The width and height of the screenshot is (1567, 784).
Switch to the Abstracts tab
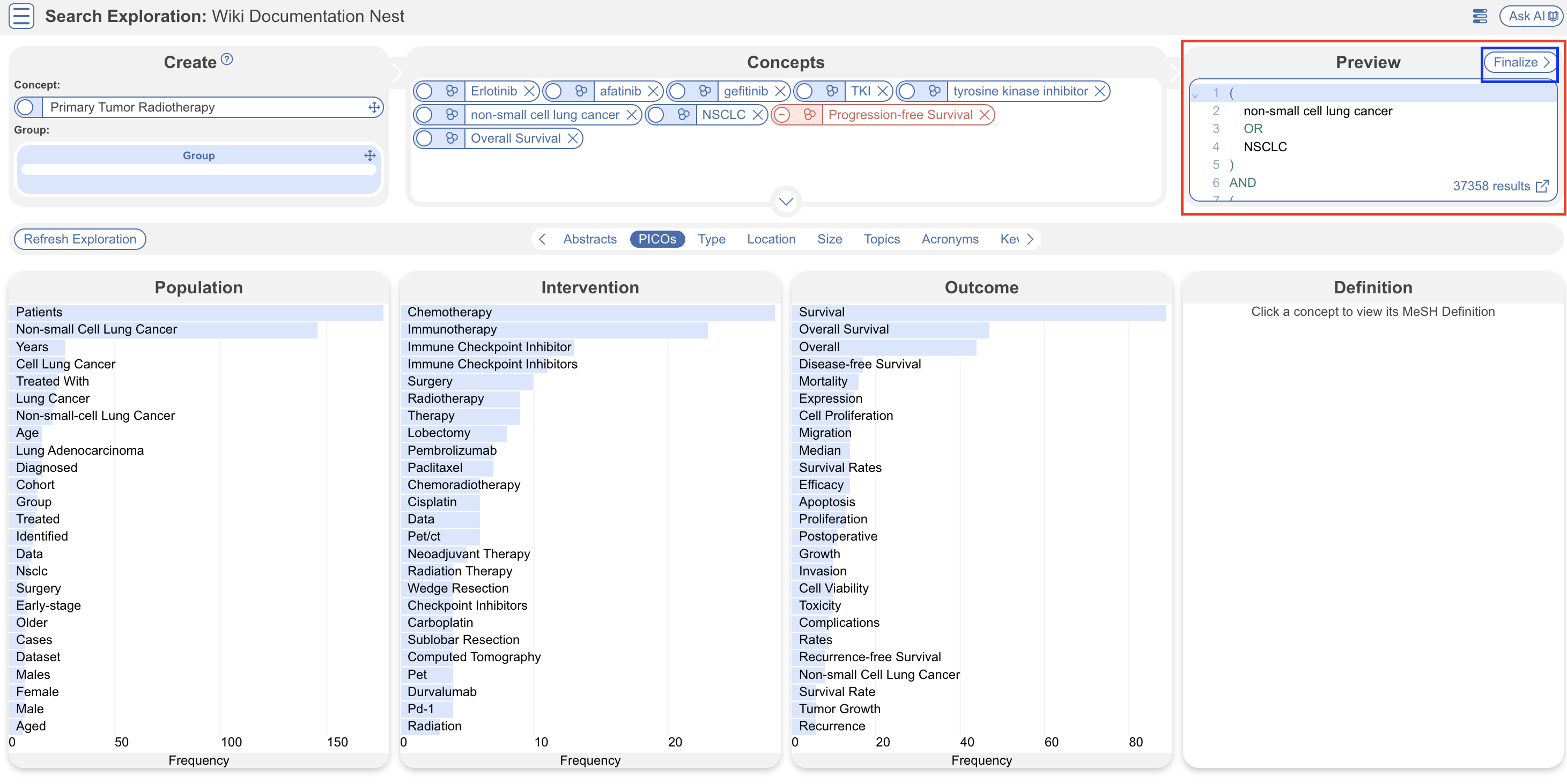click(x=589, y=239)
